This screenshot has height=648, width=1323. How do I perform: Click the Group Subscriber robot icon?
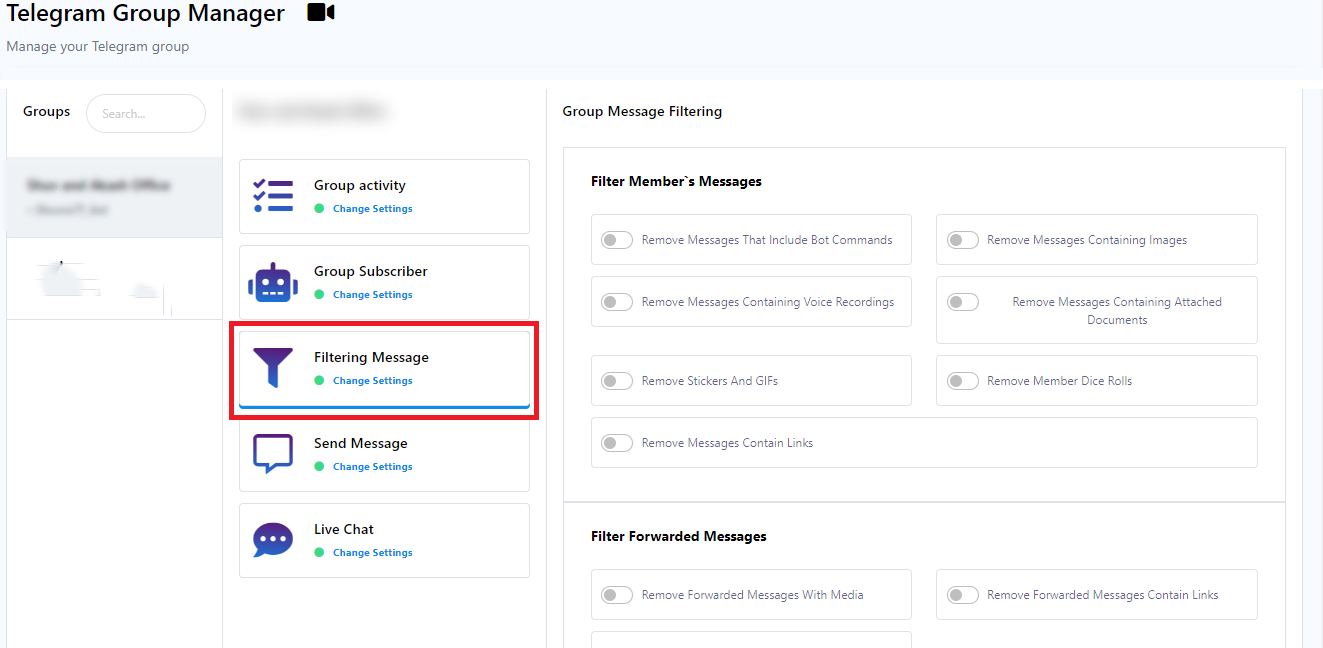(273, 282)
